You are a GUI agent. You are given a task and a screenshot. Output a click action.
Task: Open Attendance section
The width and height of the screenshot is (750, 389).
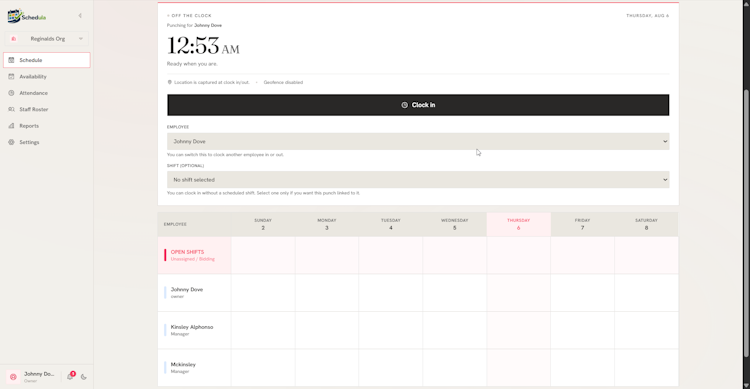click(47, 93)
